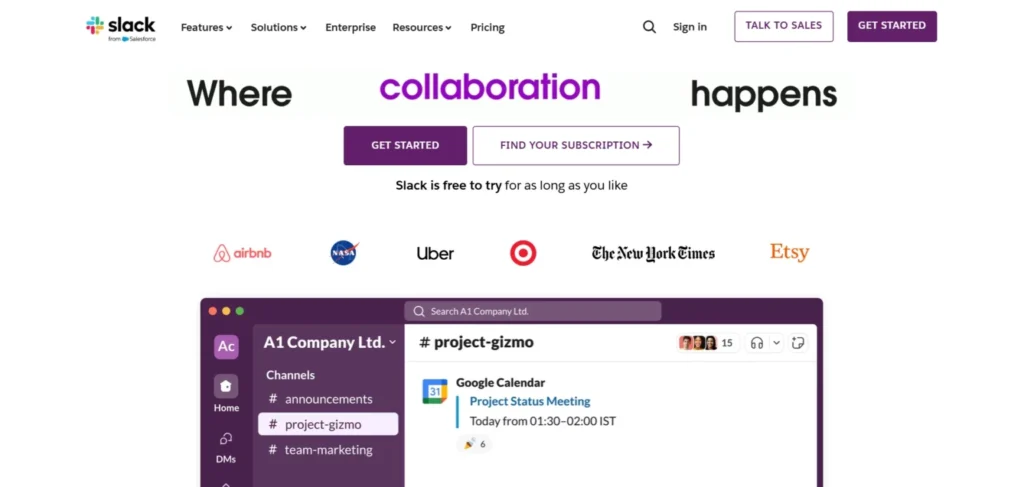This screenshot has width=1024, height=487.
Task: Open the website search magnifier icon
Action: point(650,27)
